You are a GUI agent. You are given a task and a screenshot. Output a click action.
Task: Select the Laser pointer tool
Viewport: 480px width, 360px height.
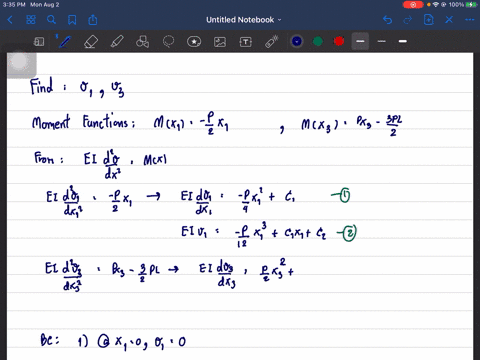click(x=272, y=42)
